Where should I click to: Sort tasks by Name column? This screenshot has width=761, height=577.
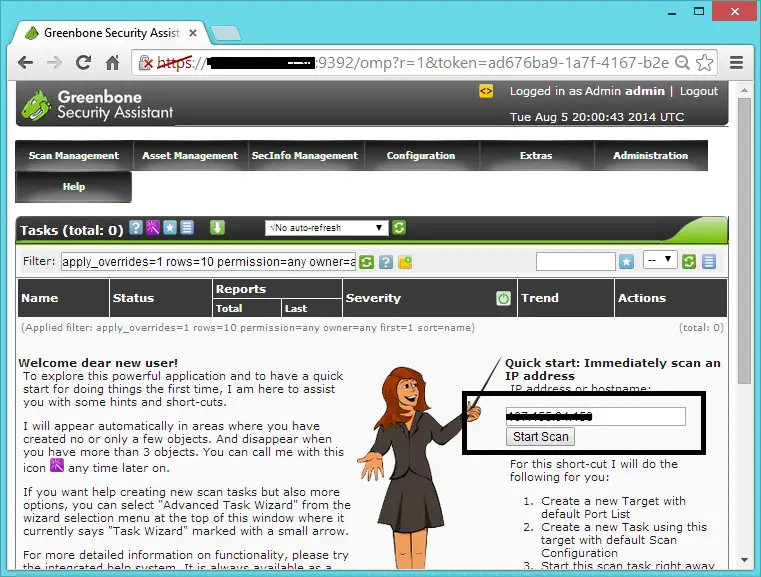pyautogui.click(x=40, y=298)
